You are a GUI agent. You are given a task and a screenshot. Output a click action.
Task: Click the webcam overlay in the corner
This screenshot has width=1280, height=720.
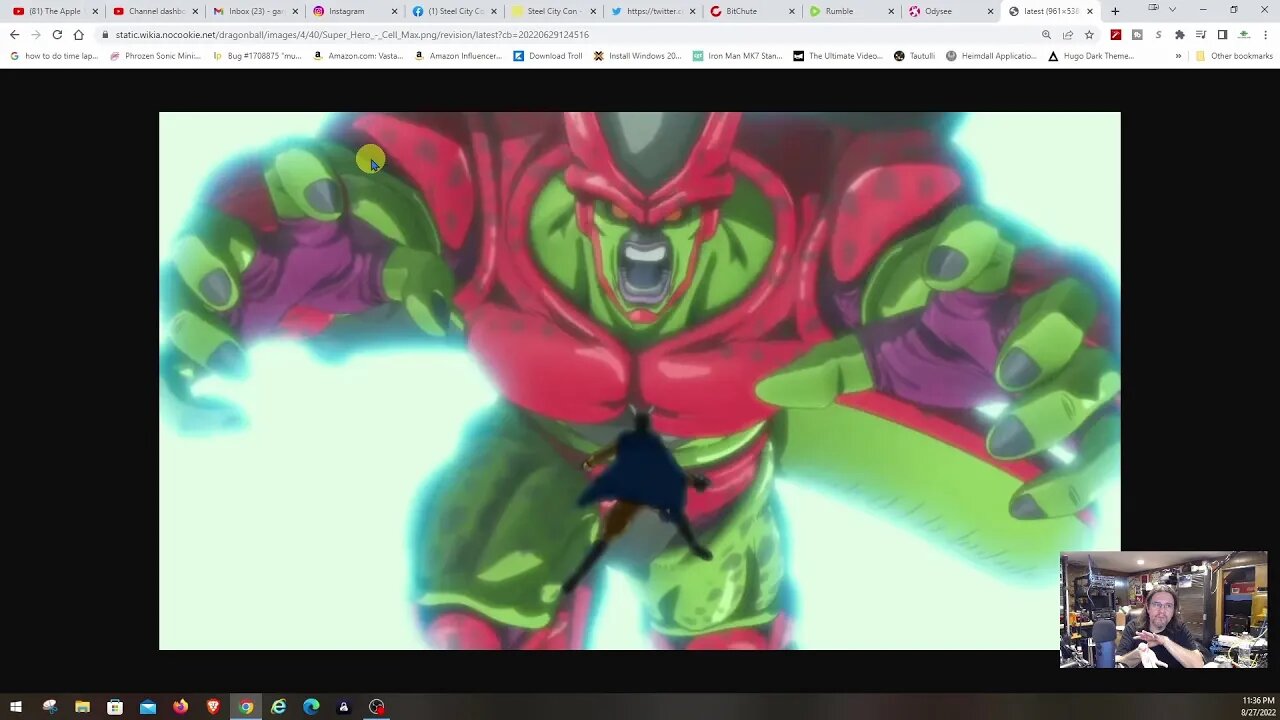tap(1164, 609)
